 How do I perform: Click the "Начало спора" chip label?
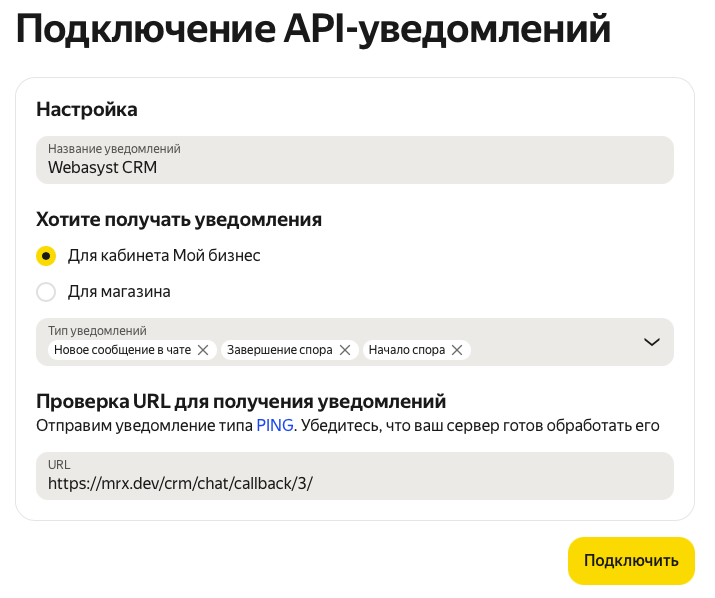point(407,350)
